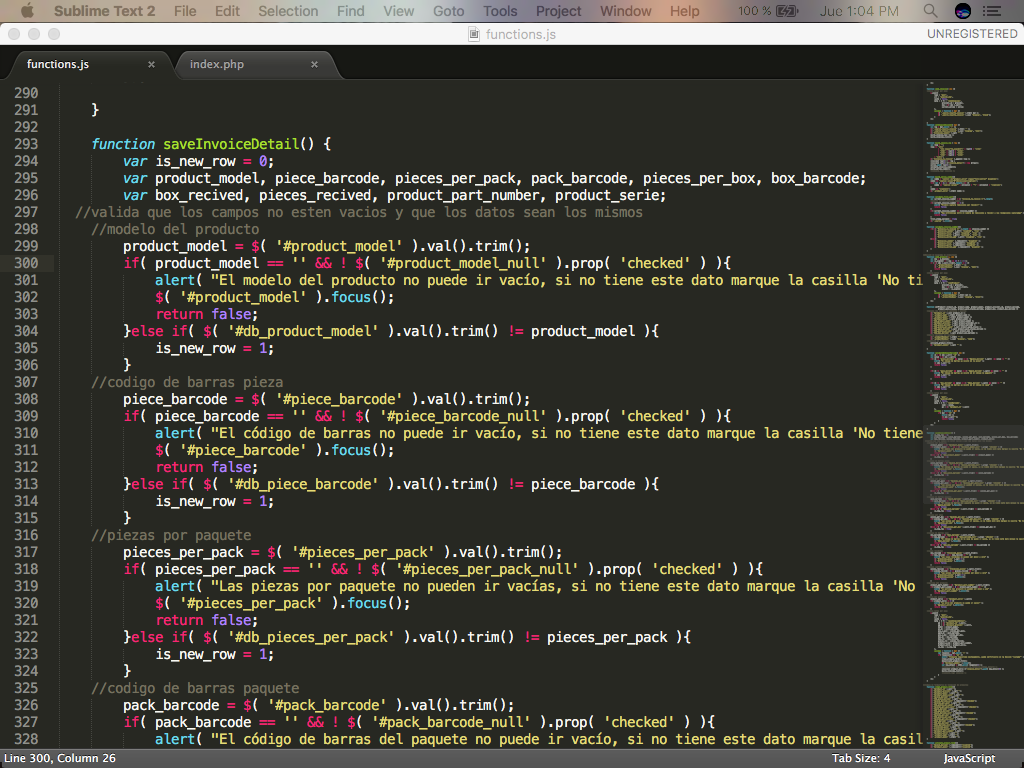Click the functions.js document icon in title bar
The height and width of the screenshot is (768, 1024).
(x=474, y=34)
